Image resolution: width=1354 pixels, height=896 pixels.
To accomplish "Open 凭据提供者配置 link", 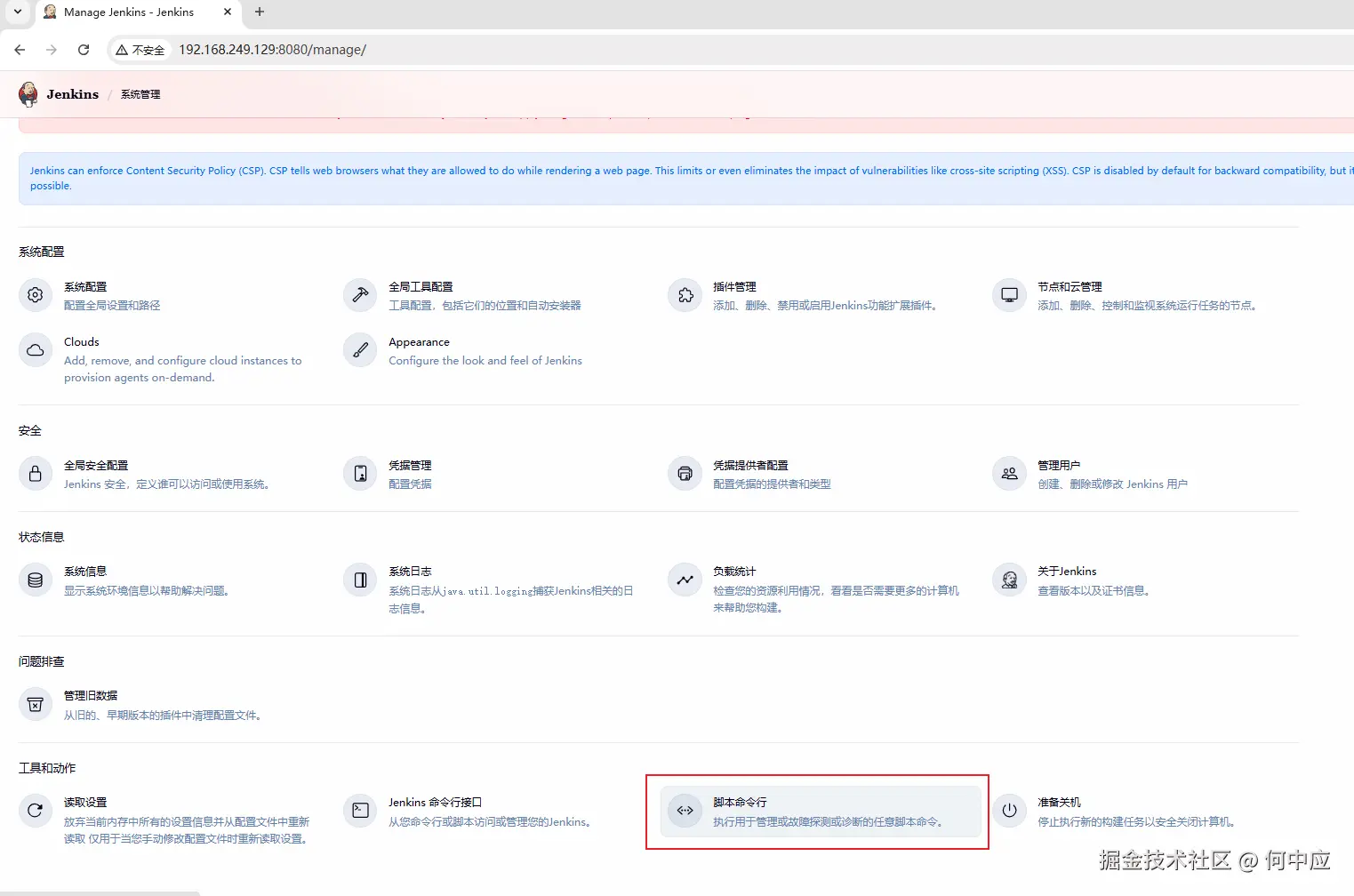I will 750,466.
